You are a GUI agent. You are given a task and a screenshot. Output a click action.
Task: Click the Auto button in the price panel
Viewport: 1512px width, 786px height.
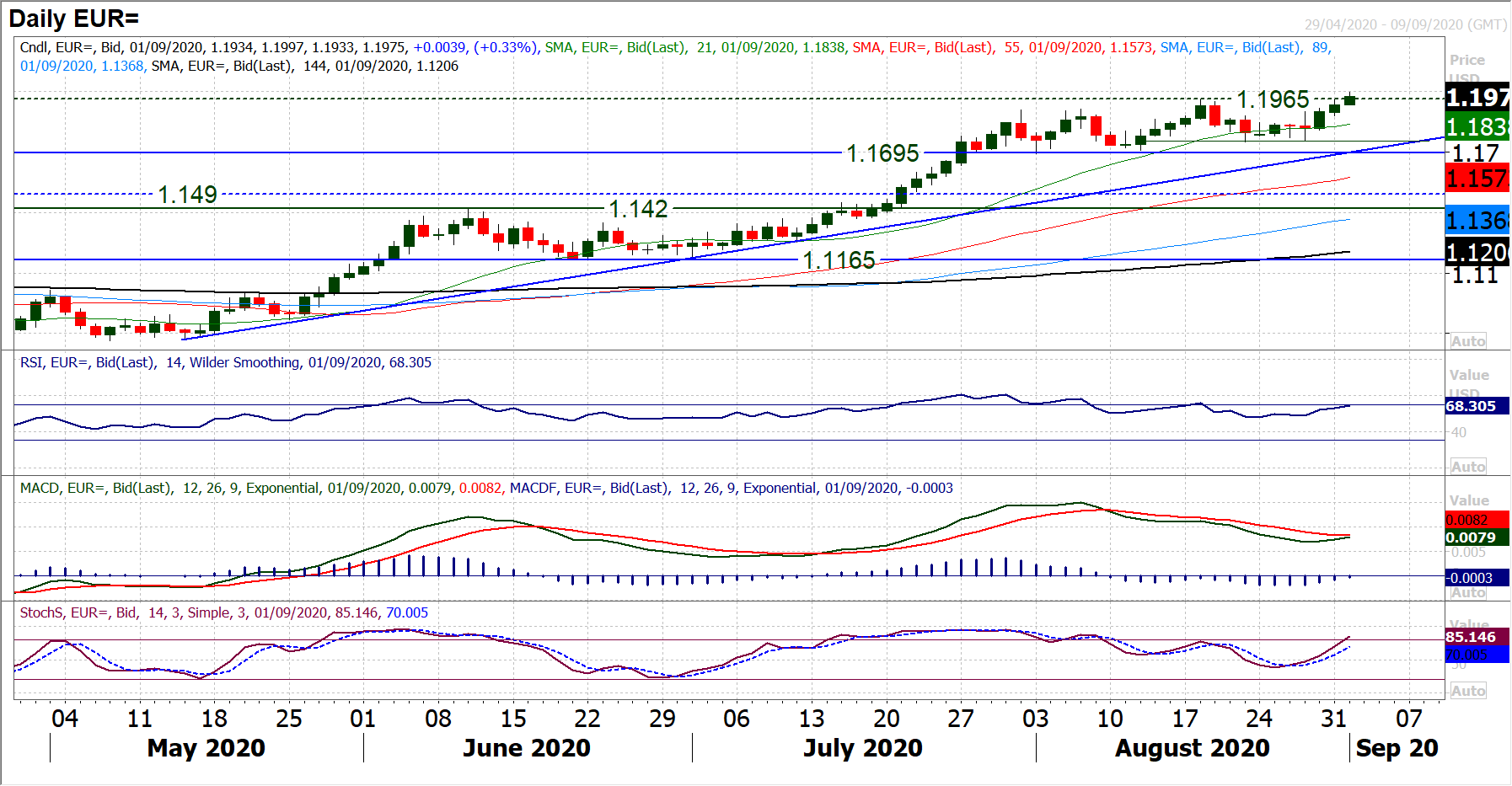[1467, 341]
